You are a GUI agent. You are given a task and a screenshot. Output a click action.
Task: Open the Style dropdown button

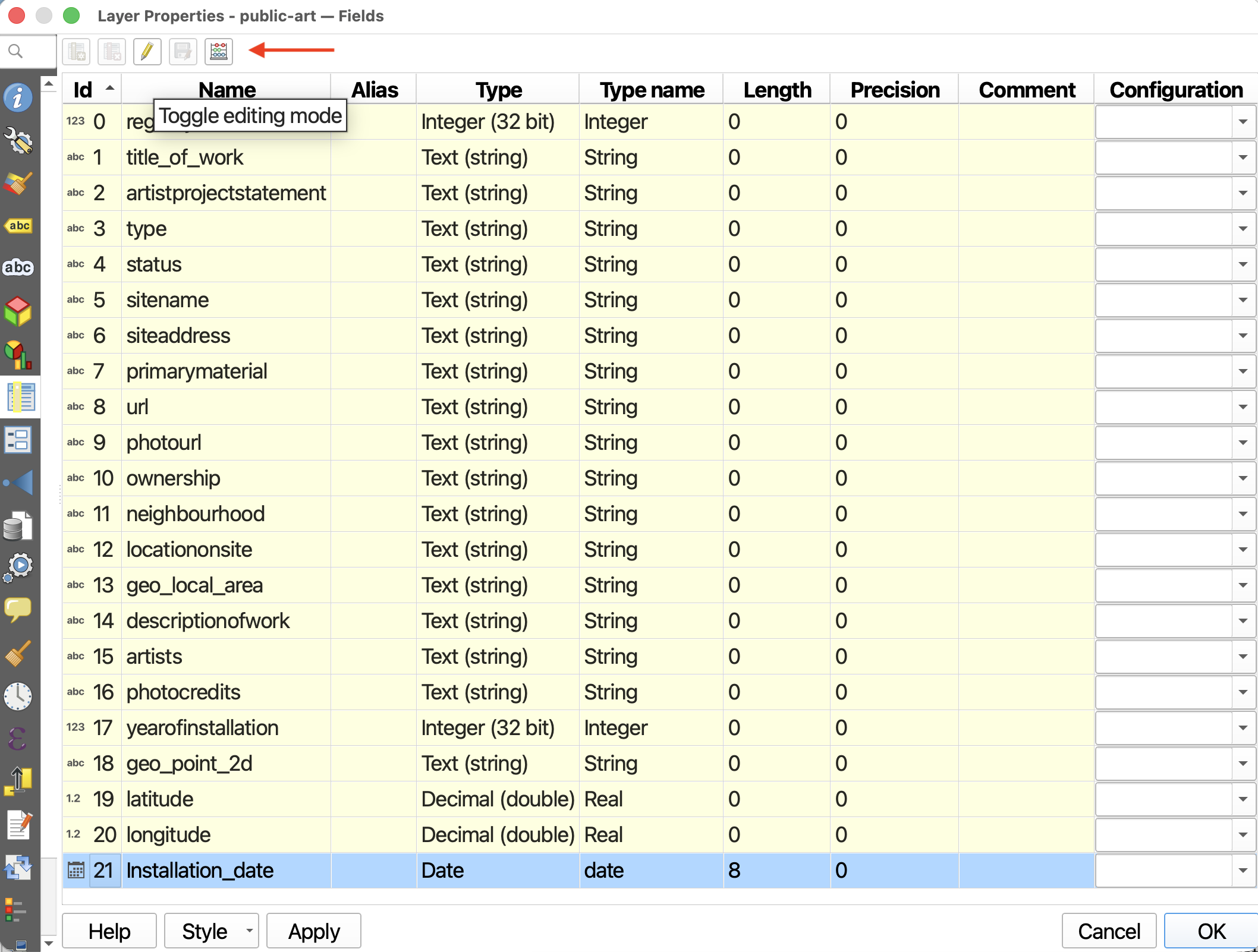click(212, 931)
